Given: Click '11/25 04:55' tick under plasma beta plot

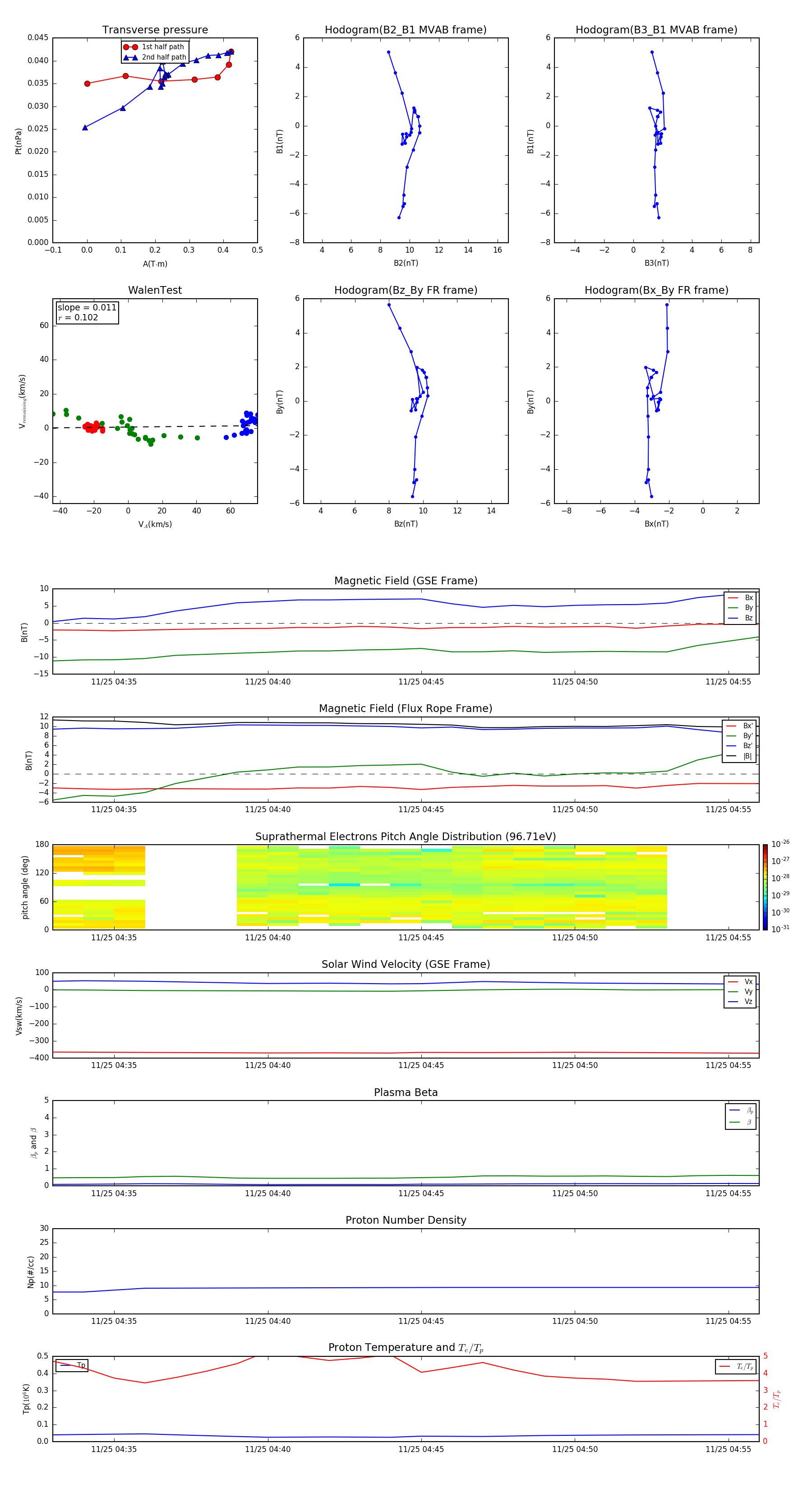Looking at the screenshot, I should pyautogui.click(x=728, y=1193).
